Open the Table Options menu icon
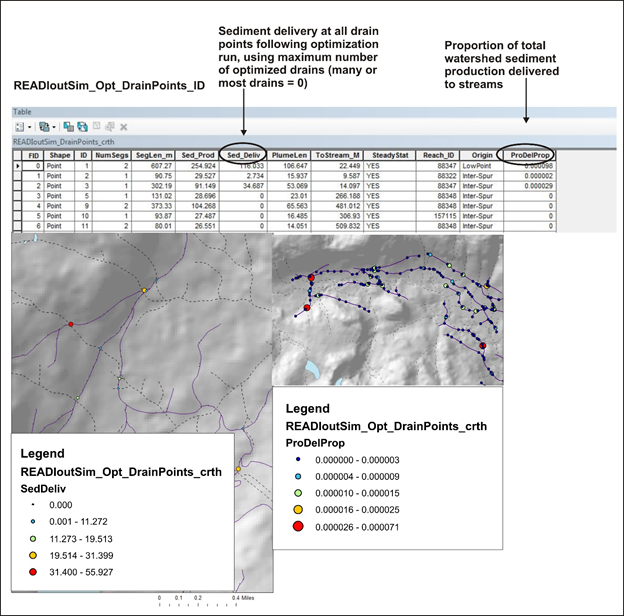Image resolution: width=624 pixels, height=616 pixels. click(19, 127)
